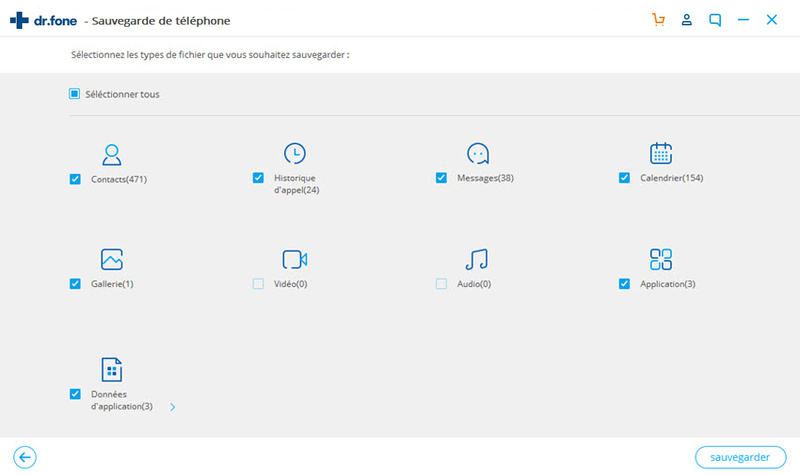This screenshot has width=800, height=475.
Task: Click the Gallerie picture icon
Action: [x=111, y=259]
